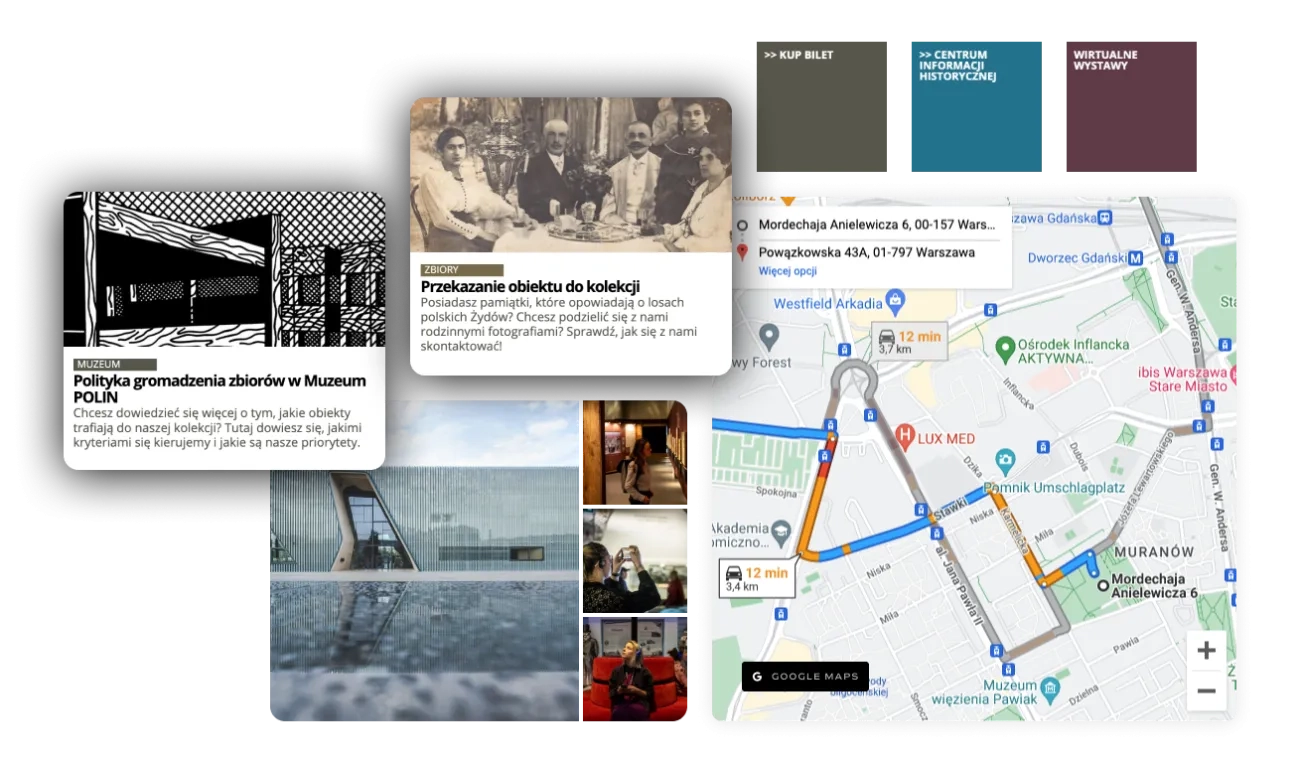Image resolution: width=1300 pixels, height=763 pixels.
Task: Select the Pomnik Umschlagplatz camera marker
Action: (1005, 462)
